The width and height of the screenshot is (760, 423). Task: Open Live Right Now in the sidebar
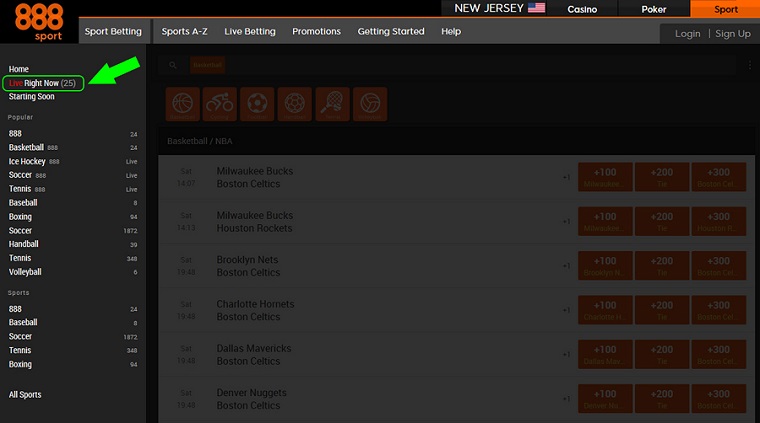[43, 83]
